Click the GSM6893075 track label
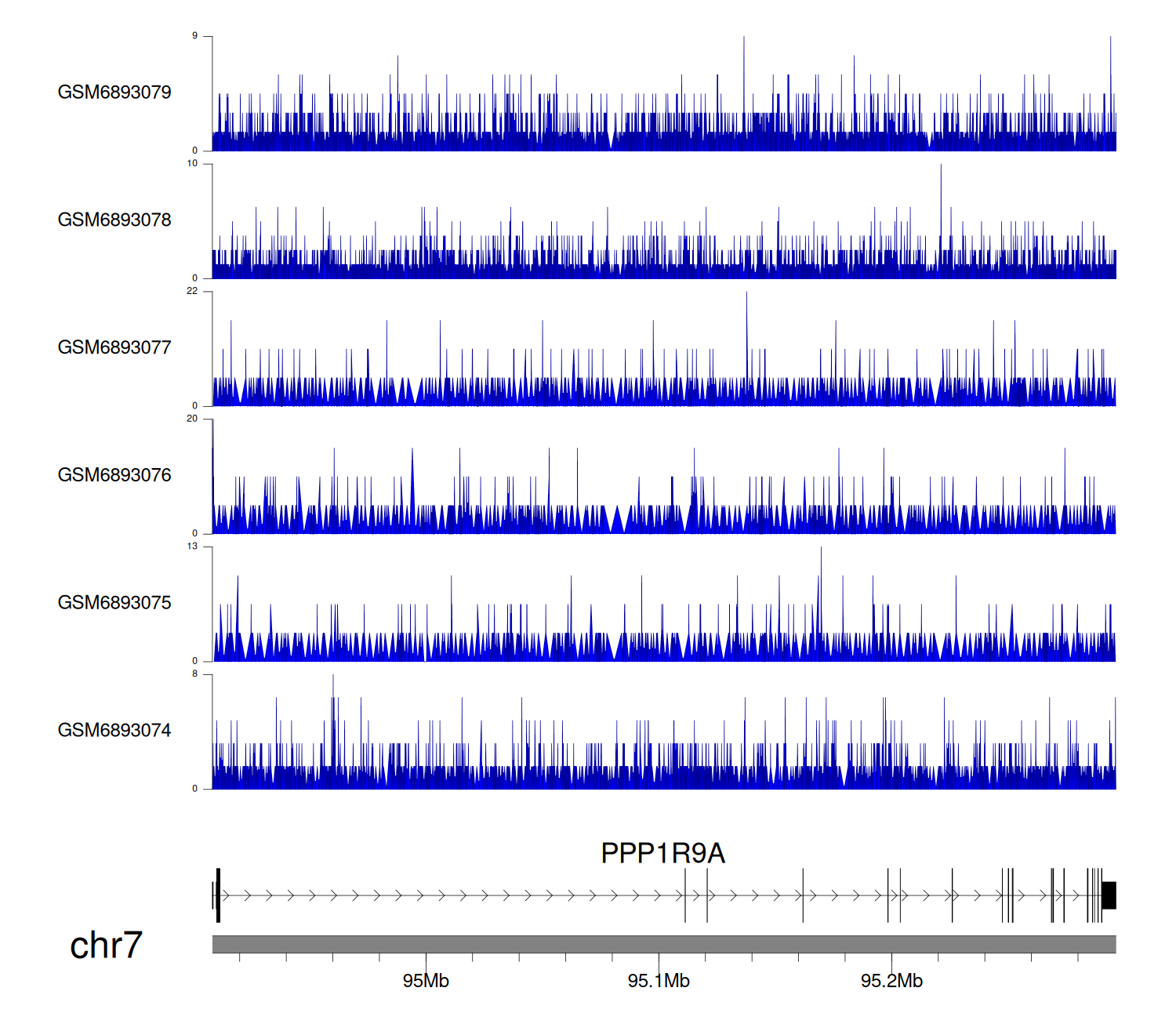The width and height of the screenshot is (1176, 1035). click(x=114, y=603)
